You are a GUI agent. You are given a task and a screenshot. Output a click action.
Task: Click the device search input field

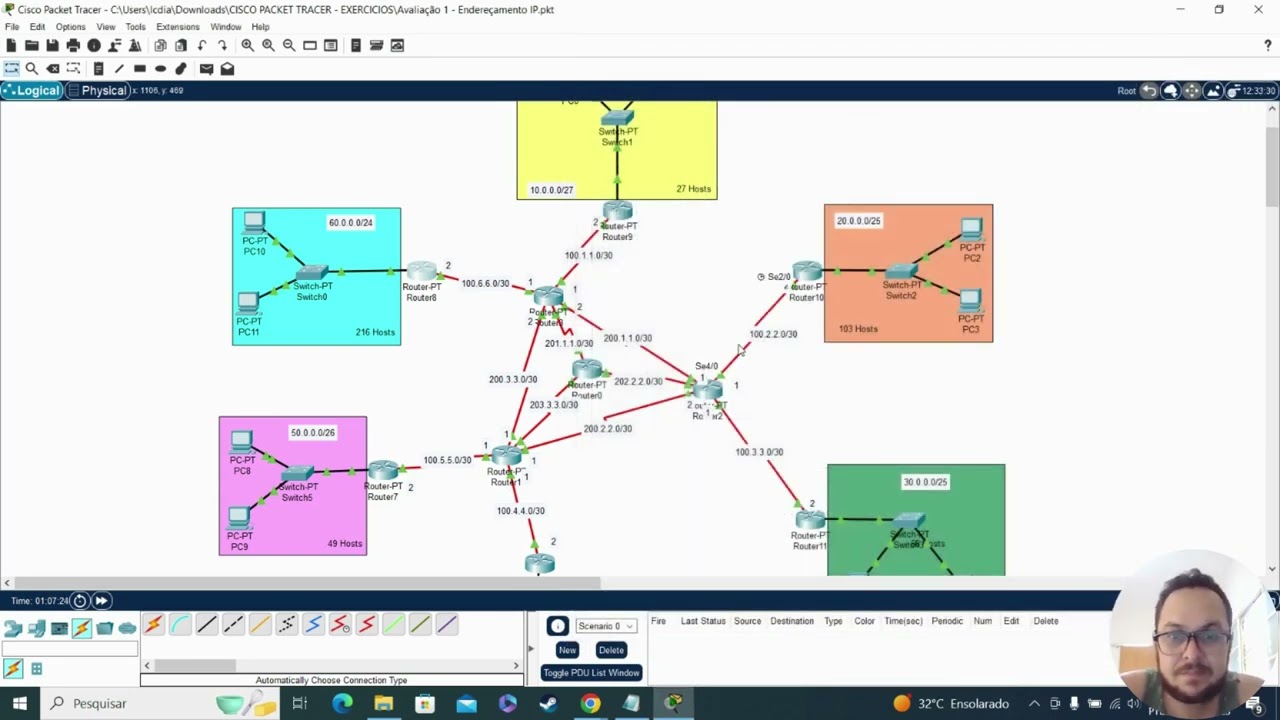click(x=69, y=649)
